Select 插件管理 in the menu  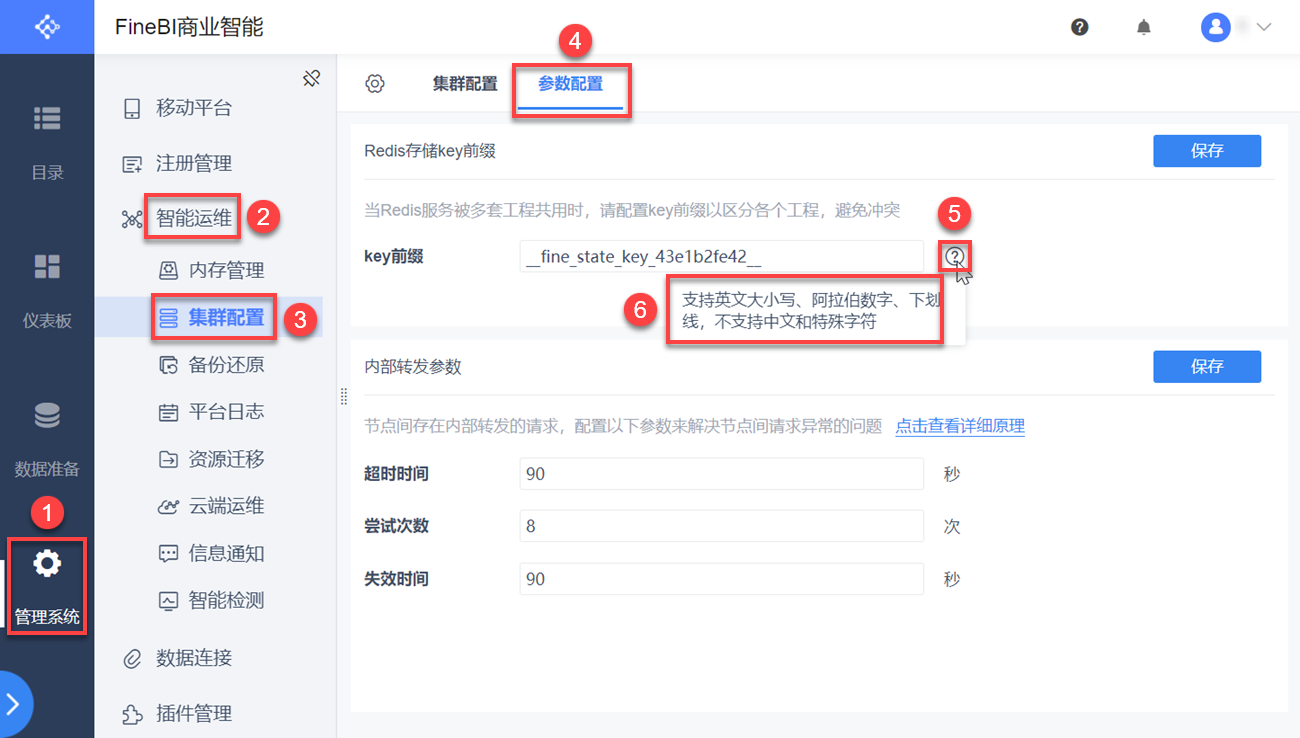pos(193,713)
